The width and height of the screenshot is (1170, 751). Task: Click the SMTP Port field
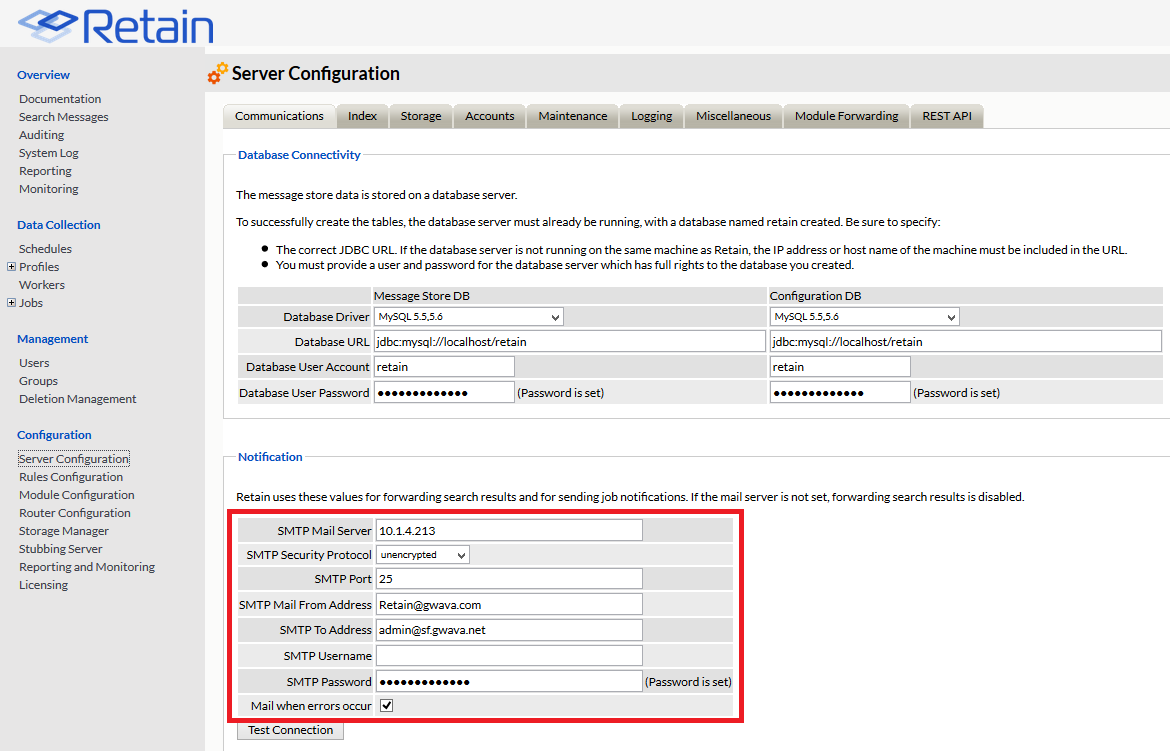509,579
